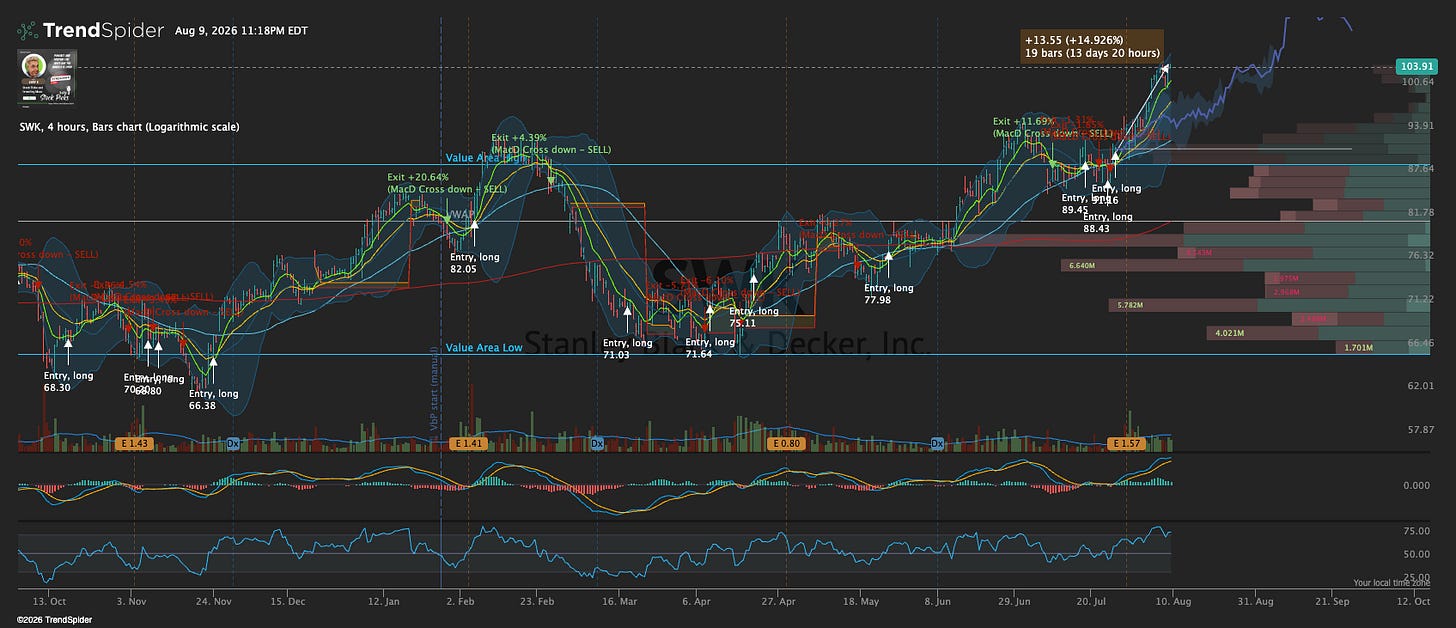
Task: Click the 31. Aug date label
Action: pos(1256,601)
